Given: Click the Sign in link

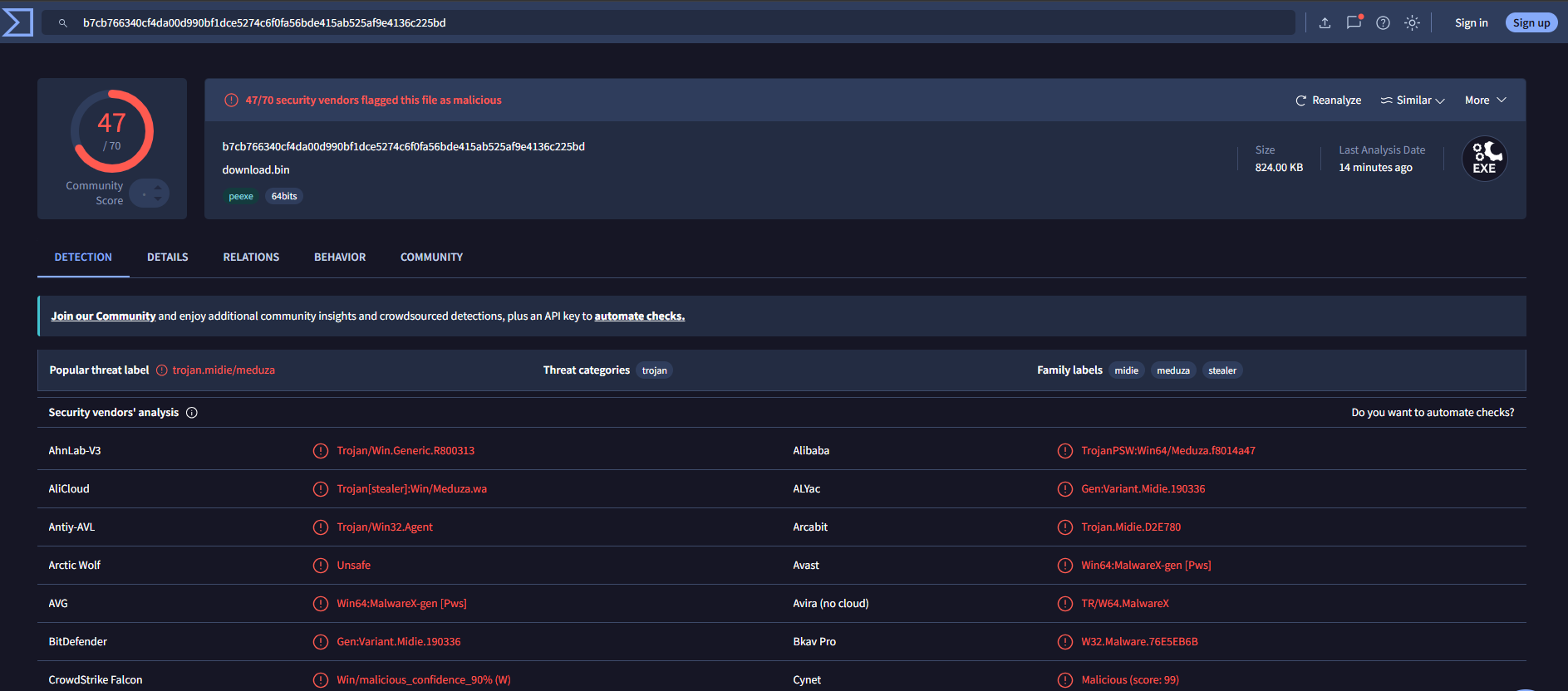Looking at the screenshot, I should (x=1471, y=23).
